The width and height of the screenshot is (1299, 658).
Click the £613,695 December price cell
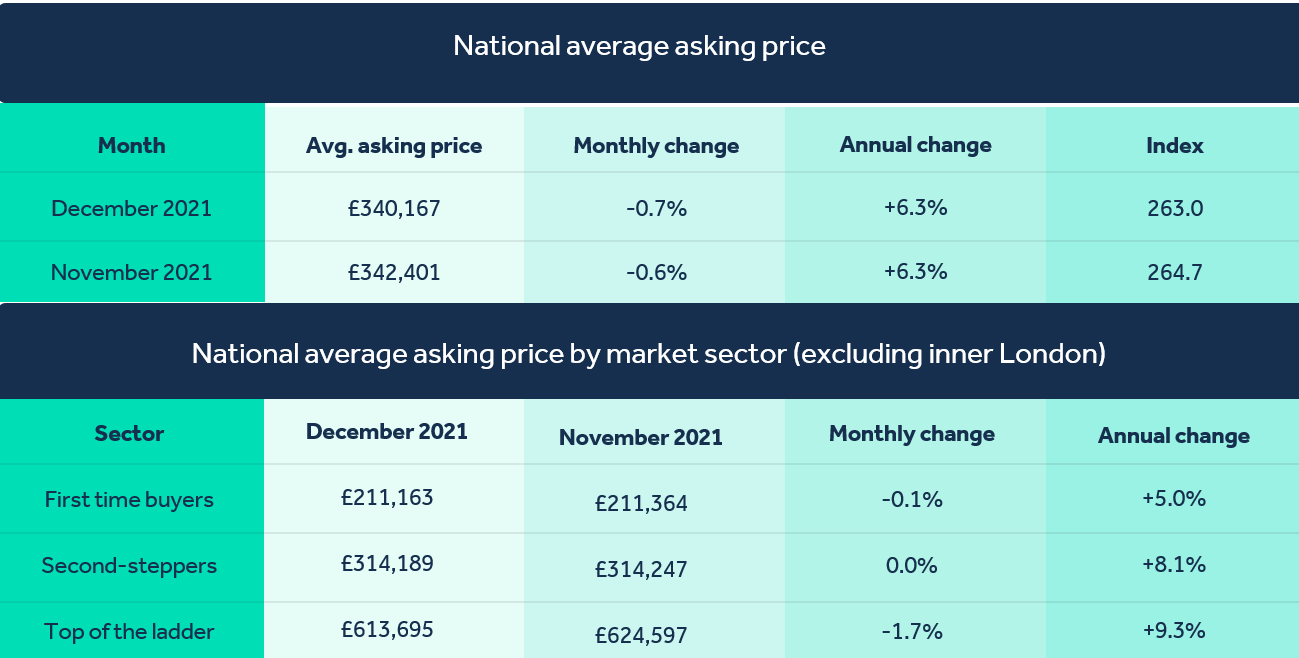[387, 630]
